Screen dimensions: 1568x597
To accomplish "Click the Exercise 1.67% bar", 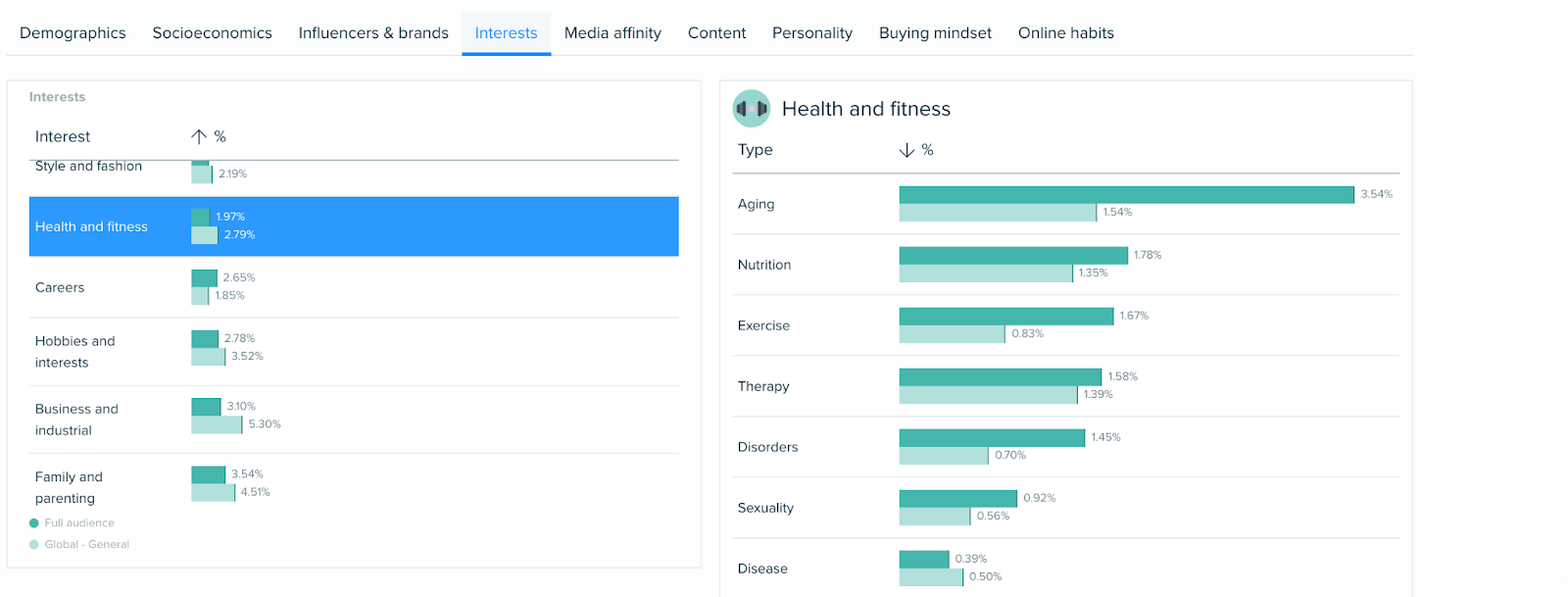I will pos(1006,317).
